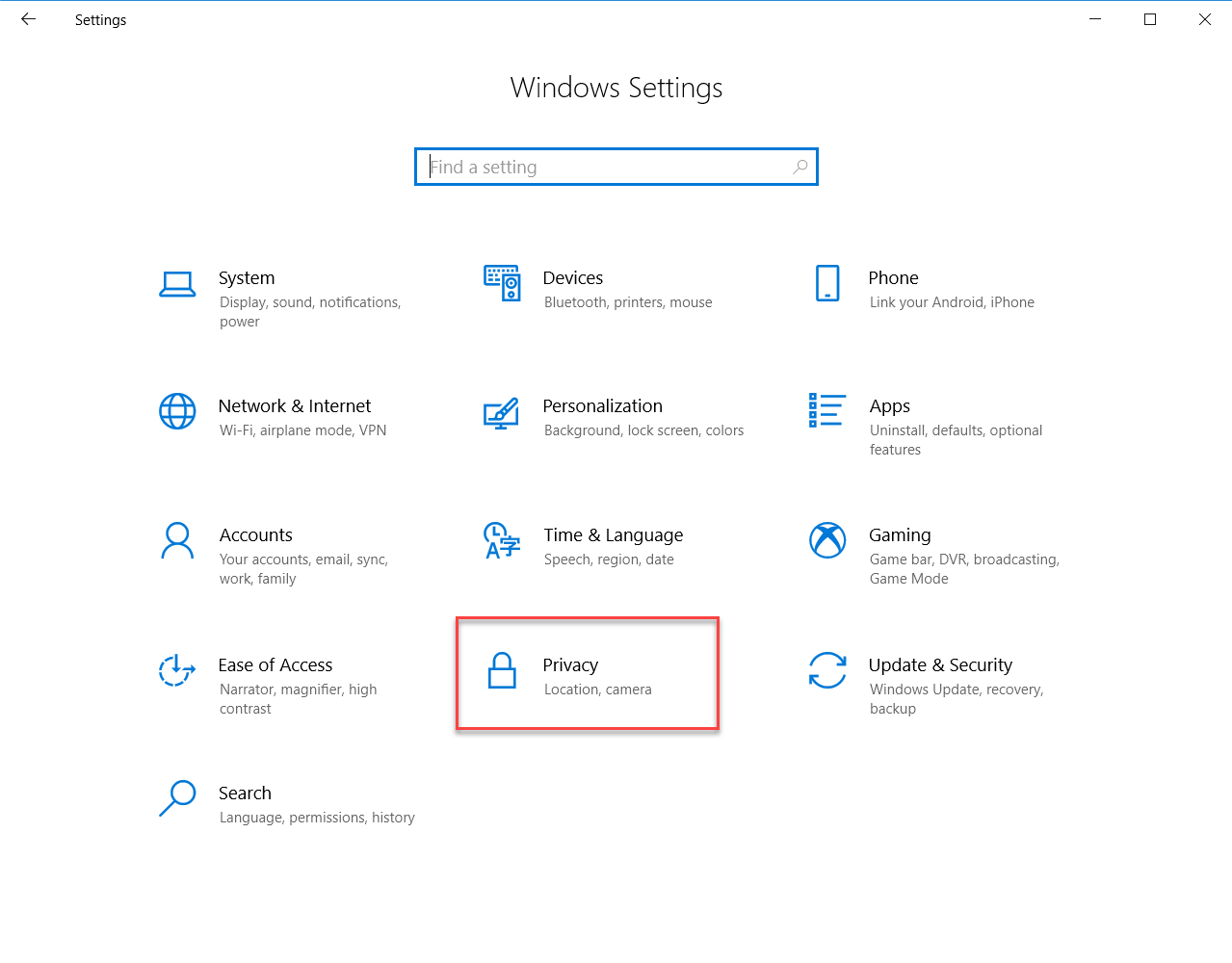The image size is (1232, 963).
Task: Close the Settings window
Action: tap(1205, 19)
